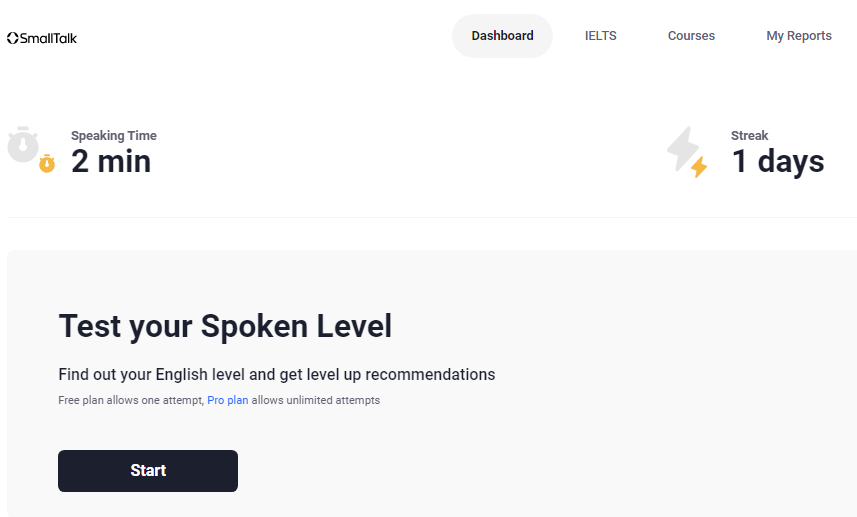Click the small orange timer icon
This screenshot has height=517, width=857.
point(47,164)
